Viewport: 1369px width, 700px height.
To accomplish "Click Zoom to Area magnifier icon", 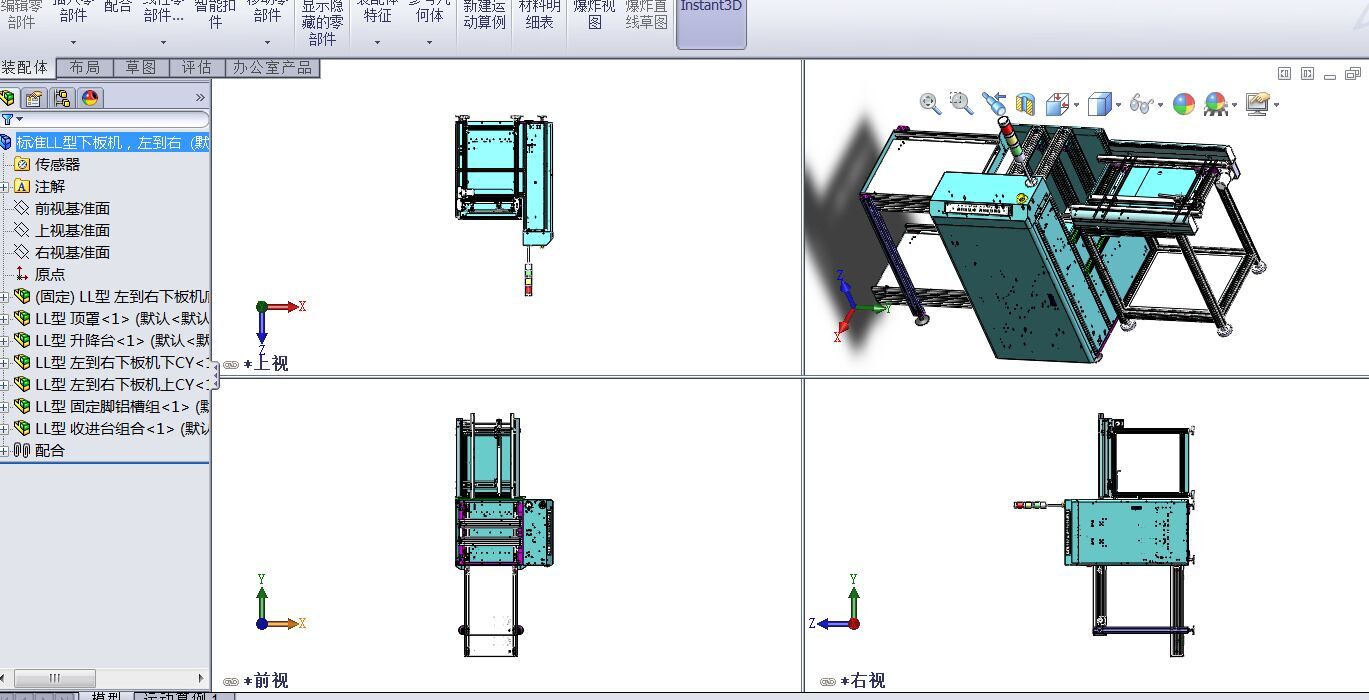I will click(961, 103).
